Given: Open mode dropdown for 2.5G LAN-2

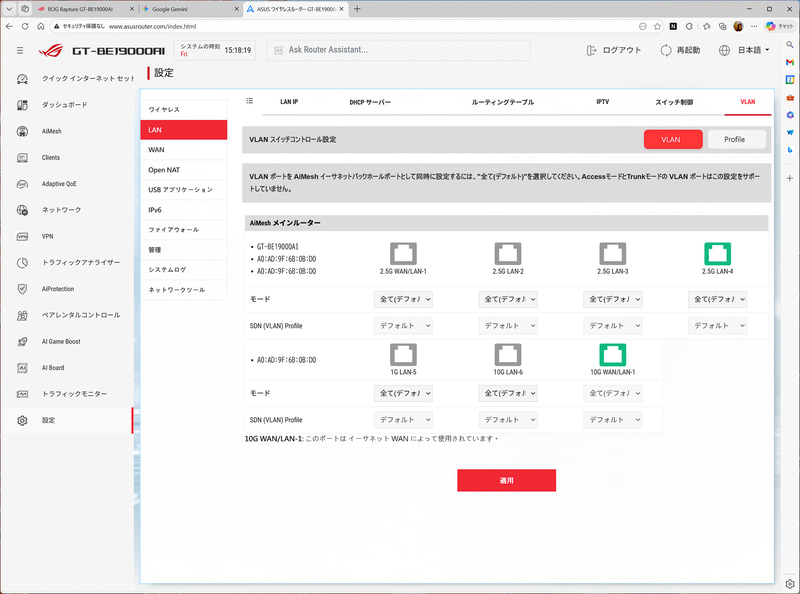Looking at the screenshot, I should click(x=508, y=300).
